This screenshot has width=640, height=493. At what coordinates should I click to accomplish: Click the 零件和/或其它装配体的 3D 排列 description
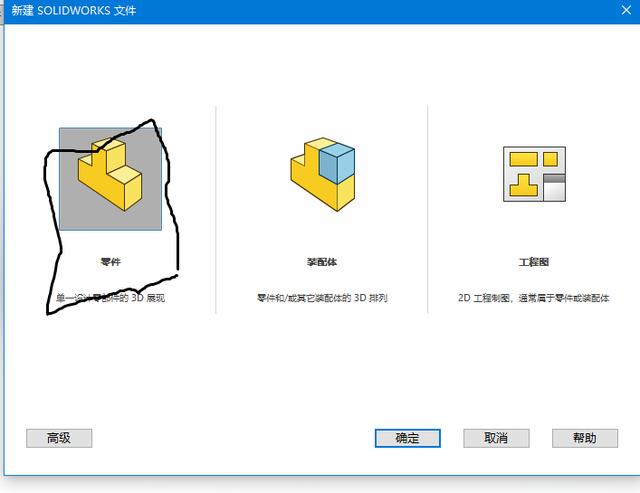pyautogui.click(x=322, y=298)
